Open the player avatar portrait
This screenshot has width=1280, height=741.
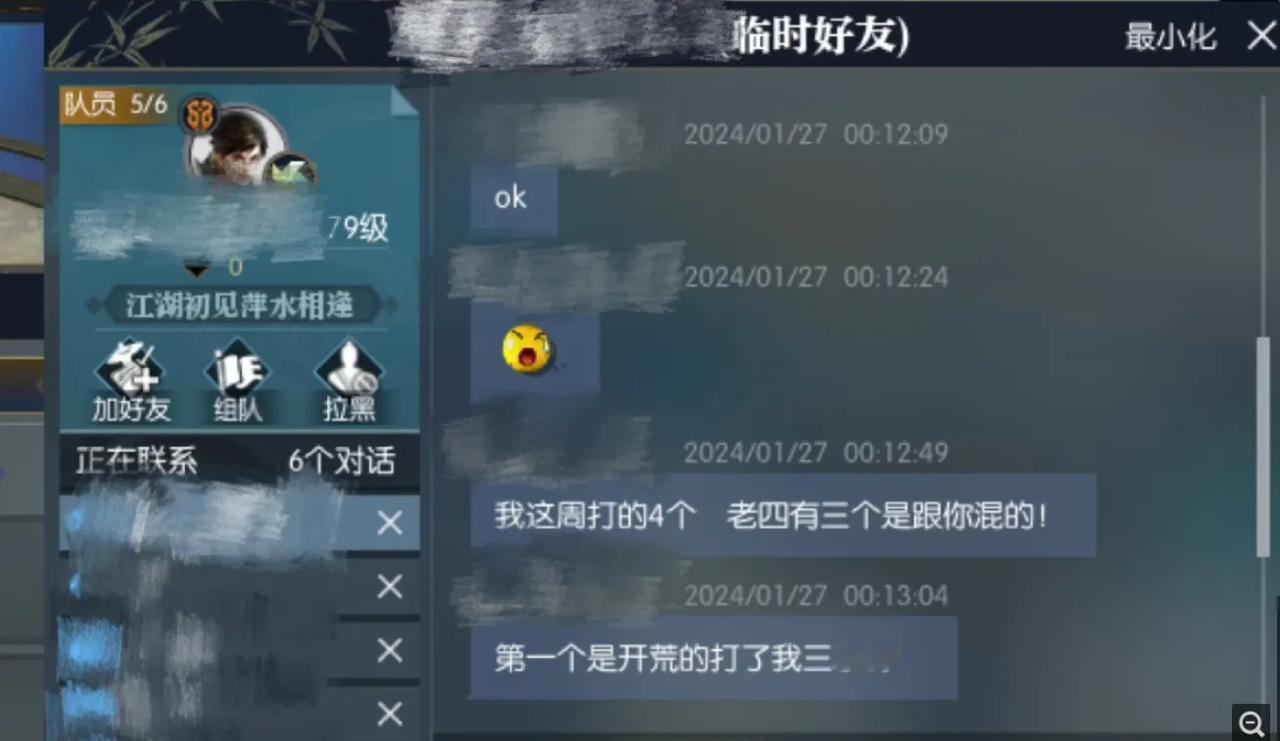(x=239, y=146)
